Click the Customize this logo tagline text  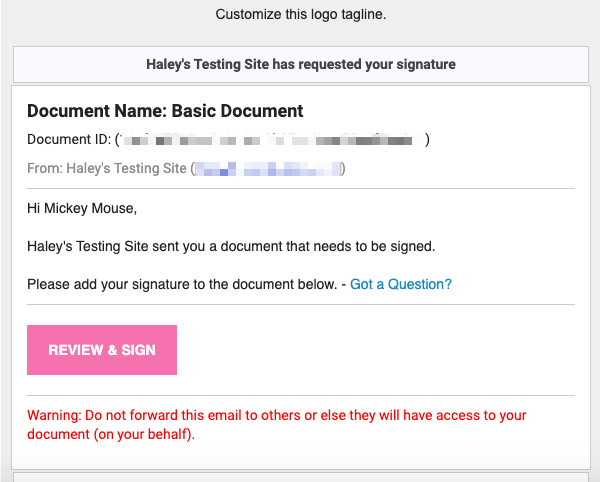click(301, 14)
